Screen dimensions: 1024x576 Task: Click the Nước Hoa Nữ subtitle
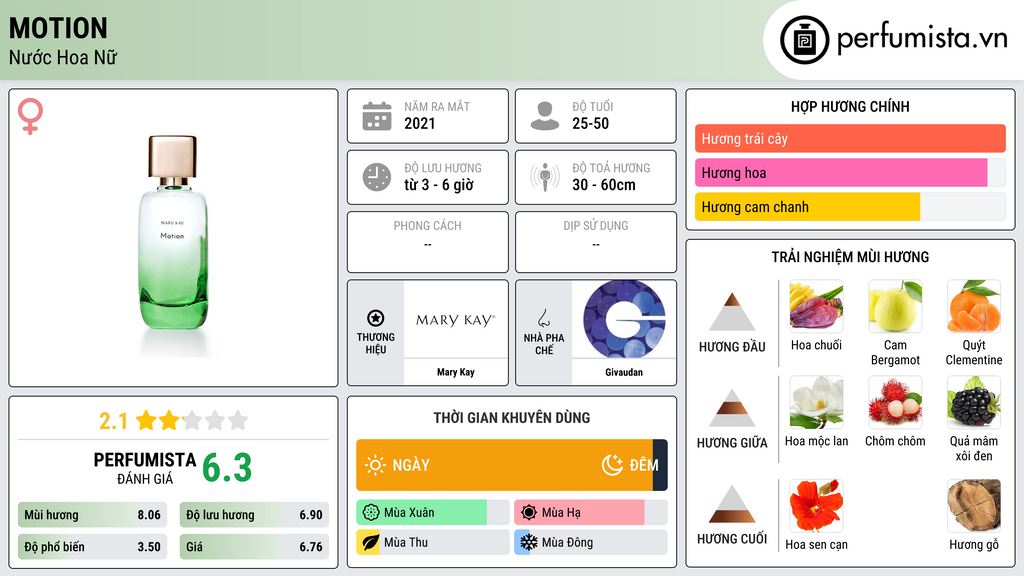(x=63, y=57)
